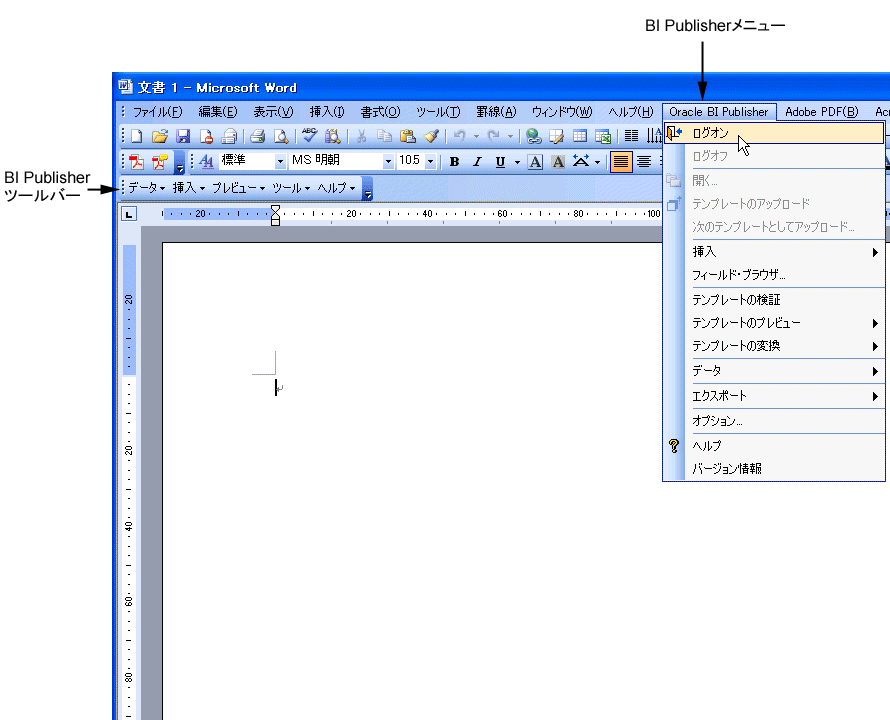This screenshot has height=720, width=890.
Task: Click the ヘルプ button in BI Publisher toolbar
Action: point(336,188)
